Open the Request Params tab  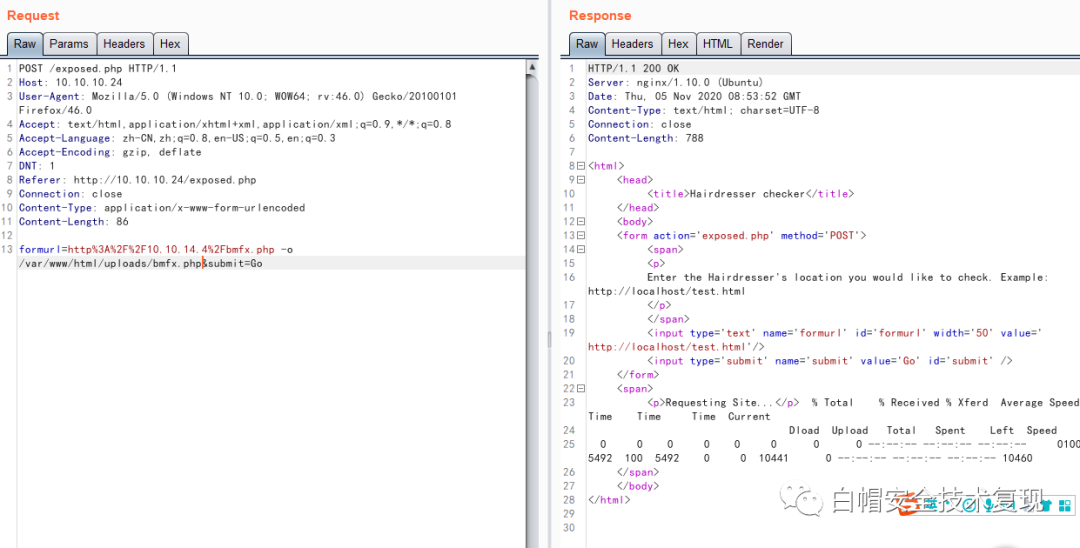coord(69,43)
